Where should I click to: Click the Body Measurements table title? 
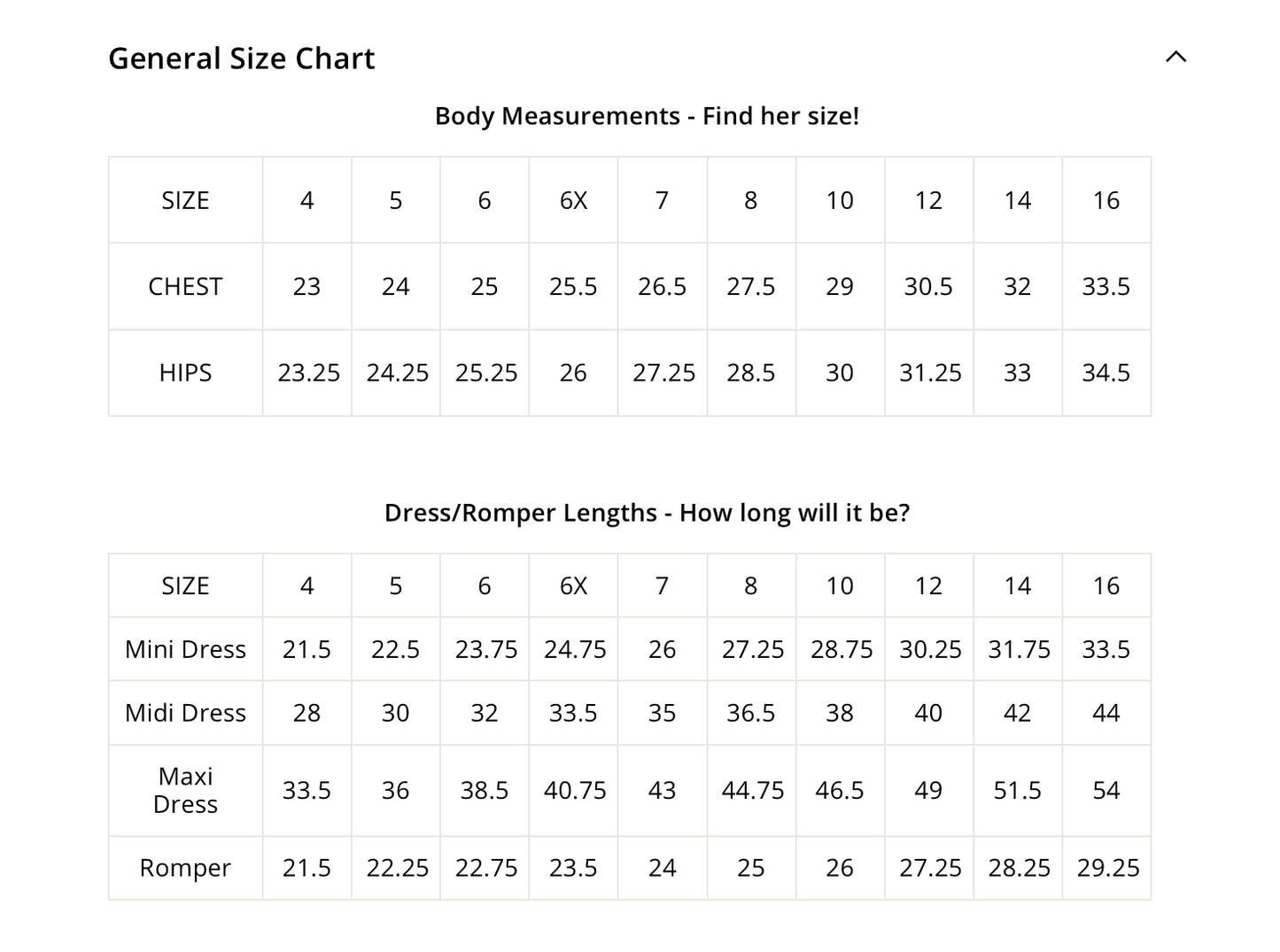647,116
